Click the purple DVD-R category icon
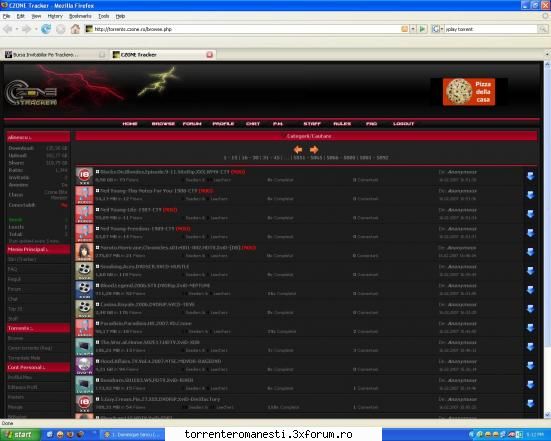The height and width of the screenshot is (441, 551). tap(84, 366)
